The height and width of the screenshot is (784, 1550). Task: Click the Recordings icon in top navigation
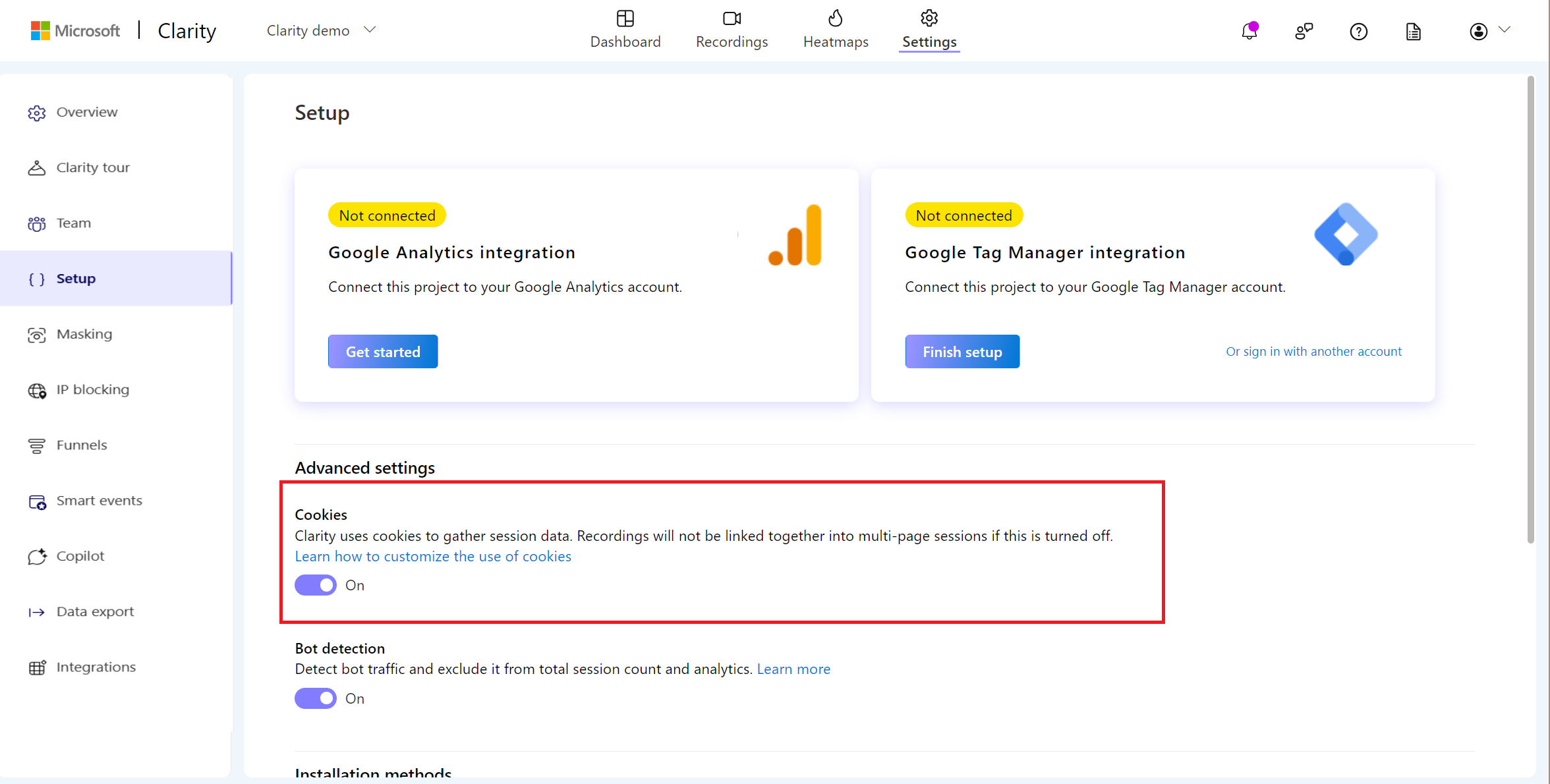click(x=732, y=19)
